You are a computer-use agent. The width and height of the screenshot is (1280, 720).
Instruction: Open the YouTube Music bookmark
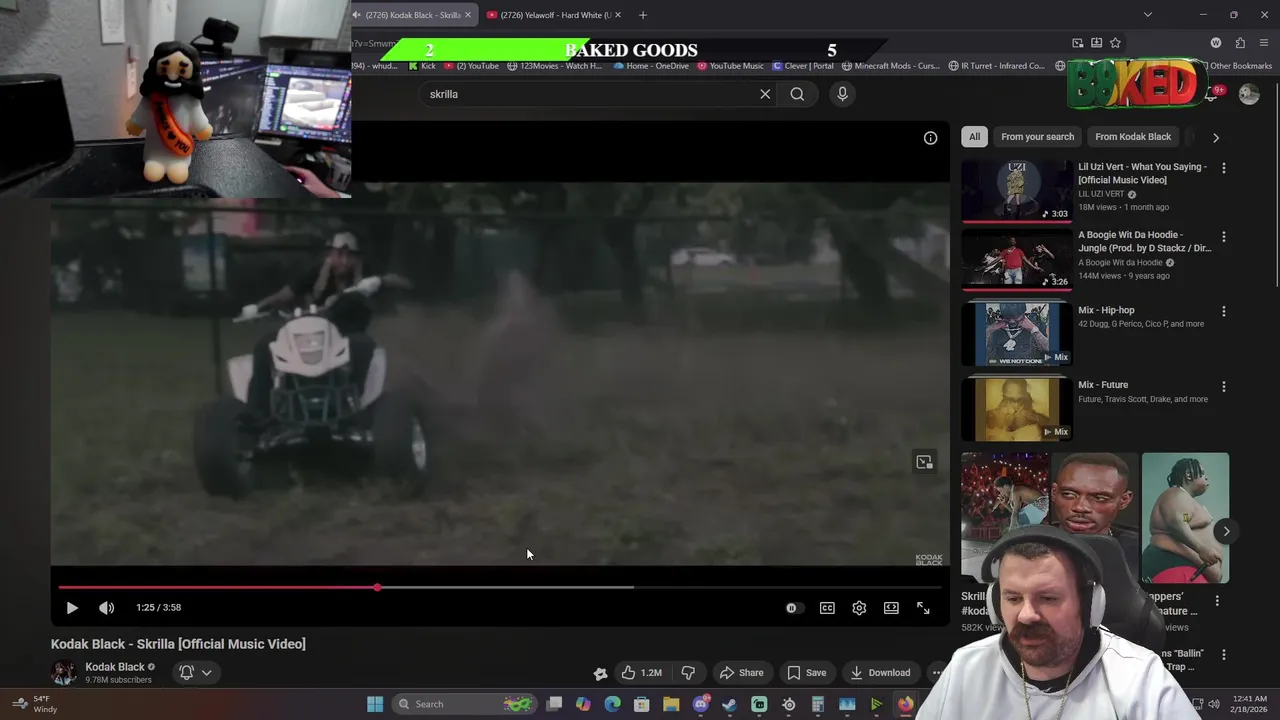pyautogui.click(x=730, y=66)
